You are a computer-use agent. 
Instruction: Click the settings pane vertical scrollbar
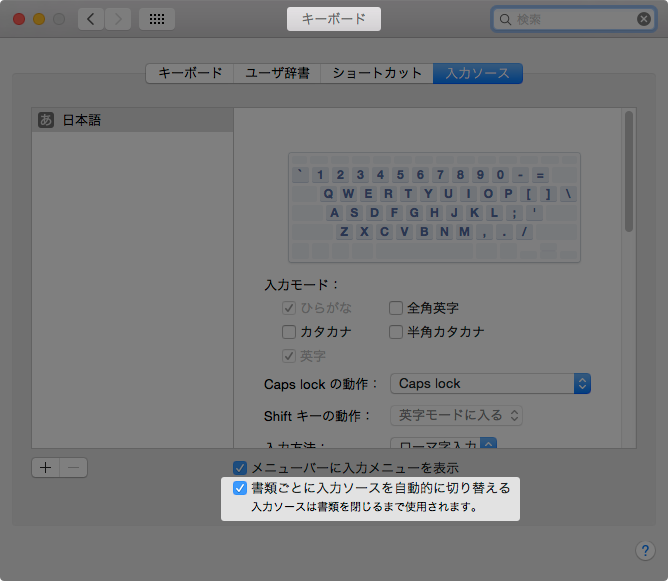tap(629, 172)
